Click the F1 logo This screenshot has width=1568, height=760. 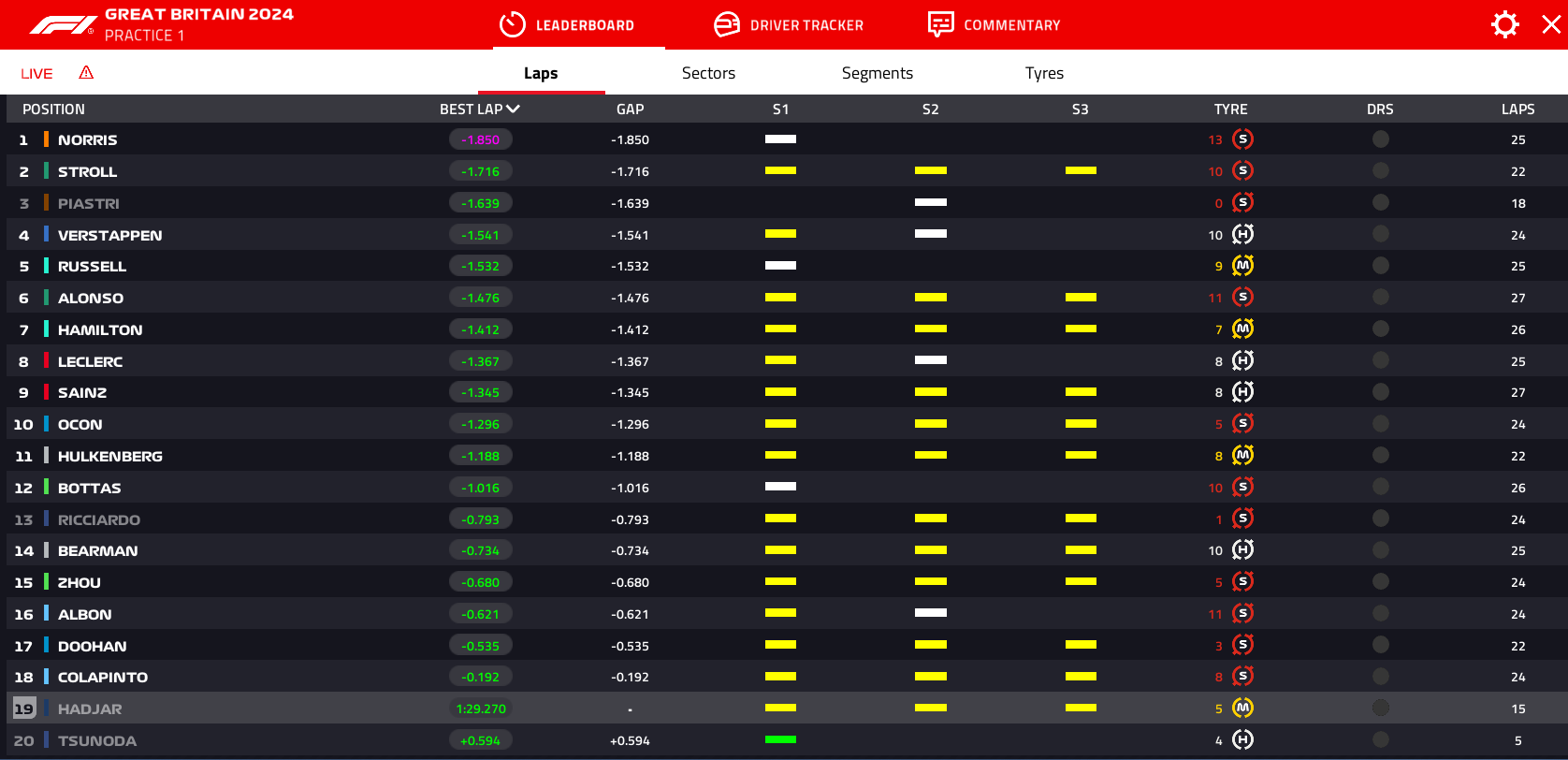click(62, 25)
